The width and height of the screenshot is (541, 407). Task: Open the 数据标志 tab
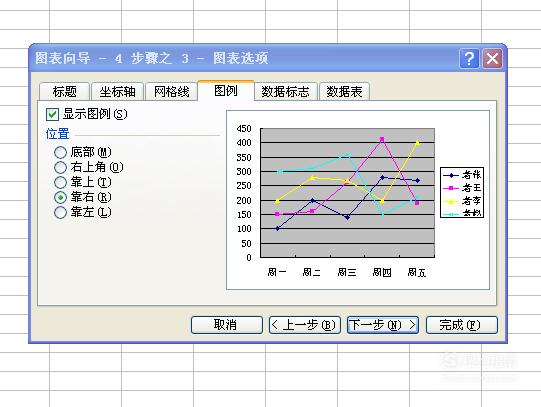285,92
